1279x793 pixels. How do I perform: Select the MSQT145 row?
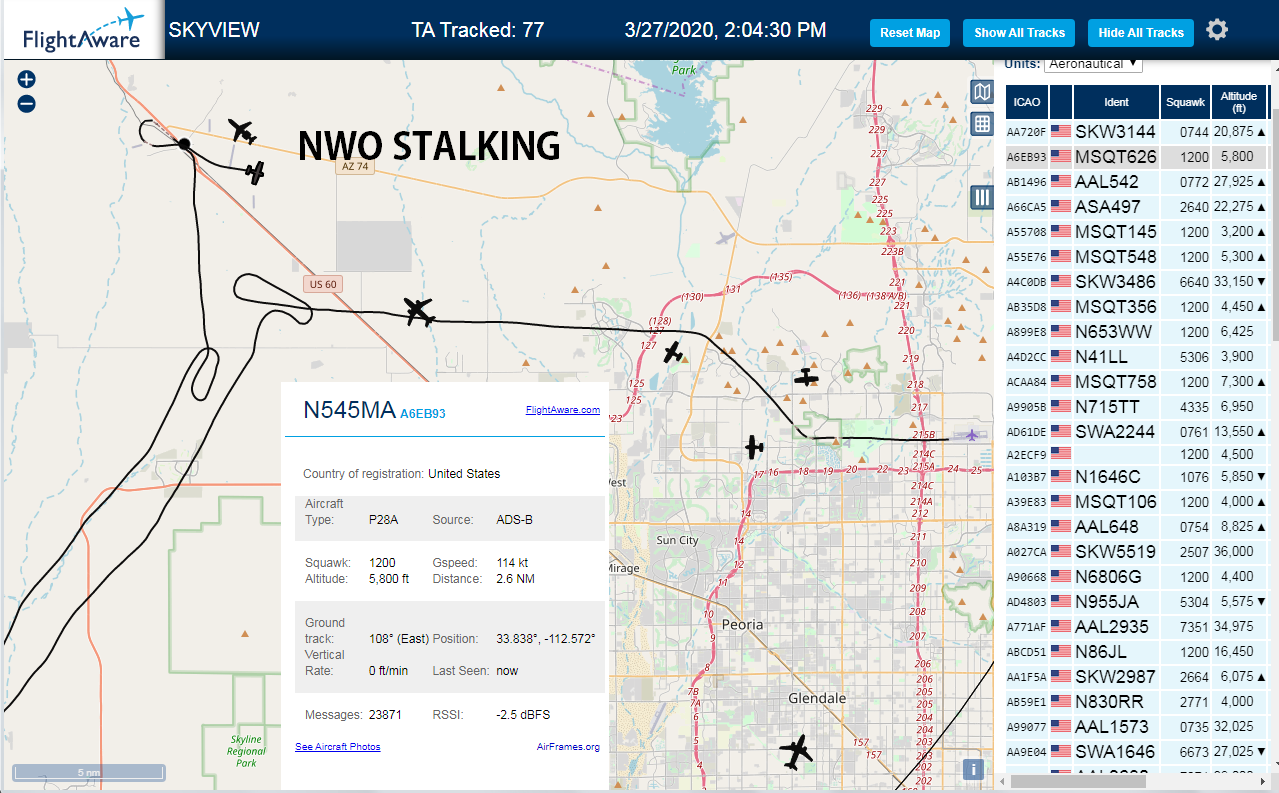click(x=1137, y=232)
